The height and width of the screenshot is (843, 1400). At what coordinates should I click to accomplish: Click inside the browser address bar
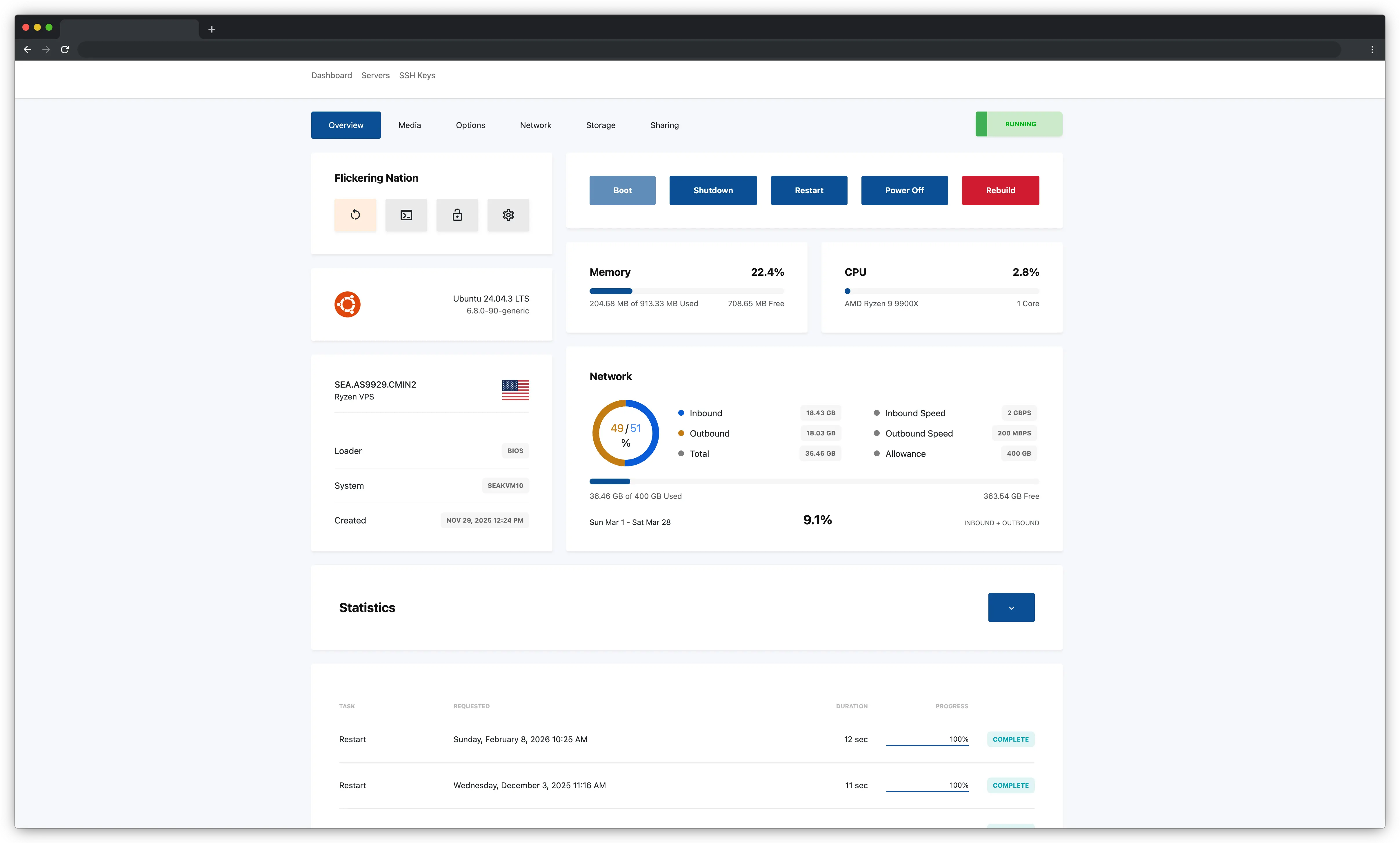pyautogui.click(x=682, y=49)
